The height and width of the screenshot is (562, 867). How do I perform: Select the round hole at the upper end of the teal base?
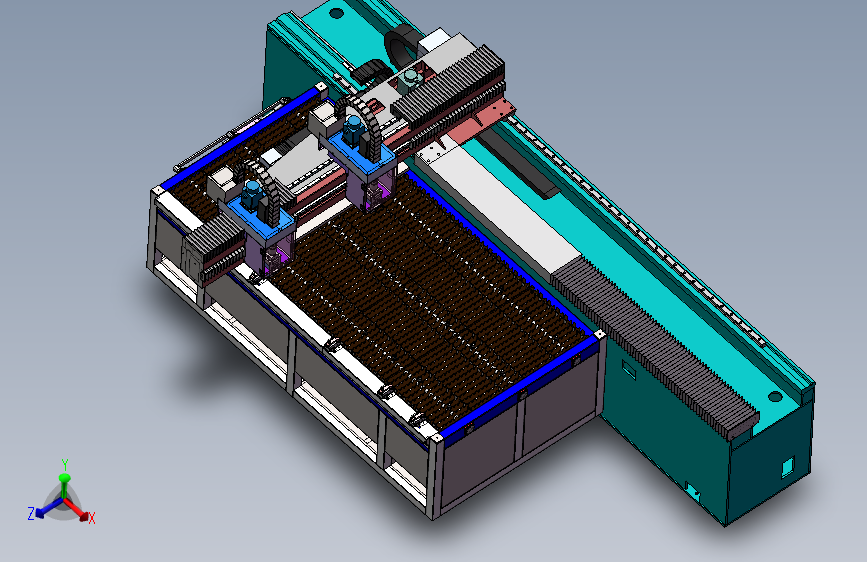[336, 12]
